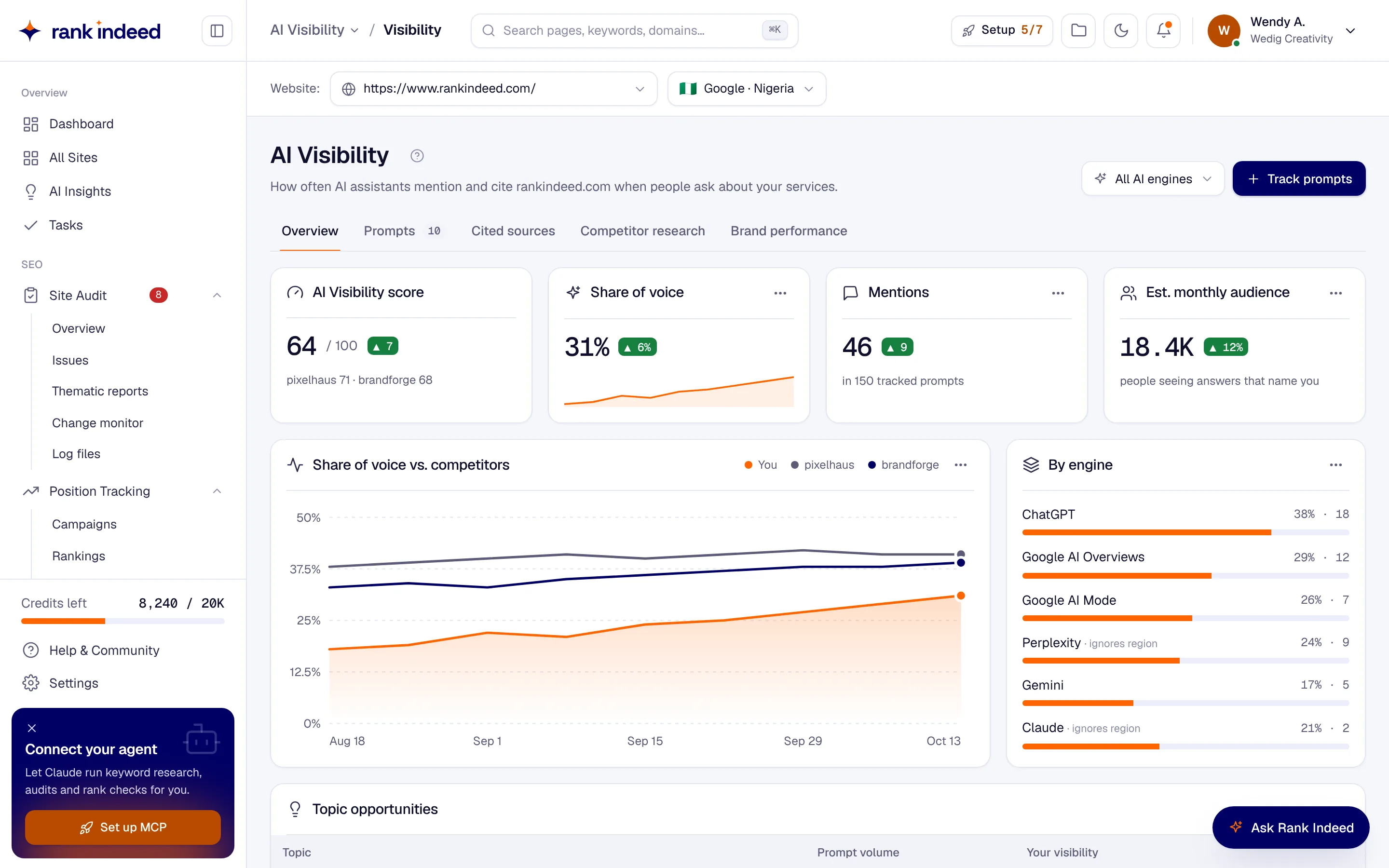Screen dimensions: 1389x868
Task: Click the Site Audit 8 issues badge
Action: [158, 295]
